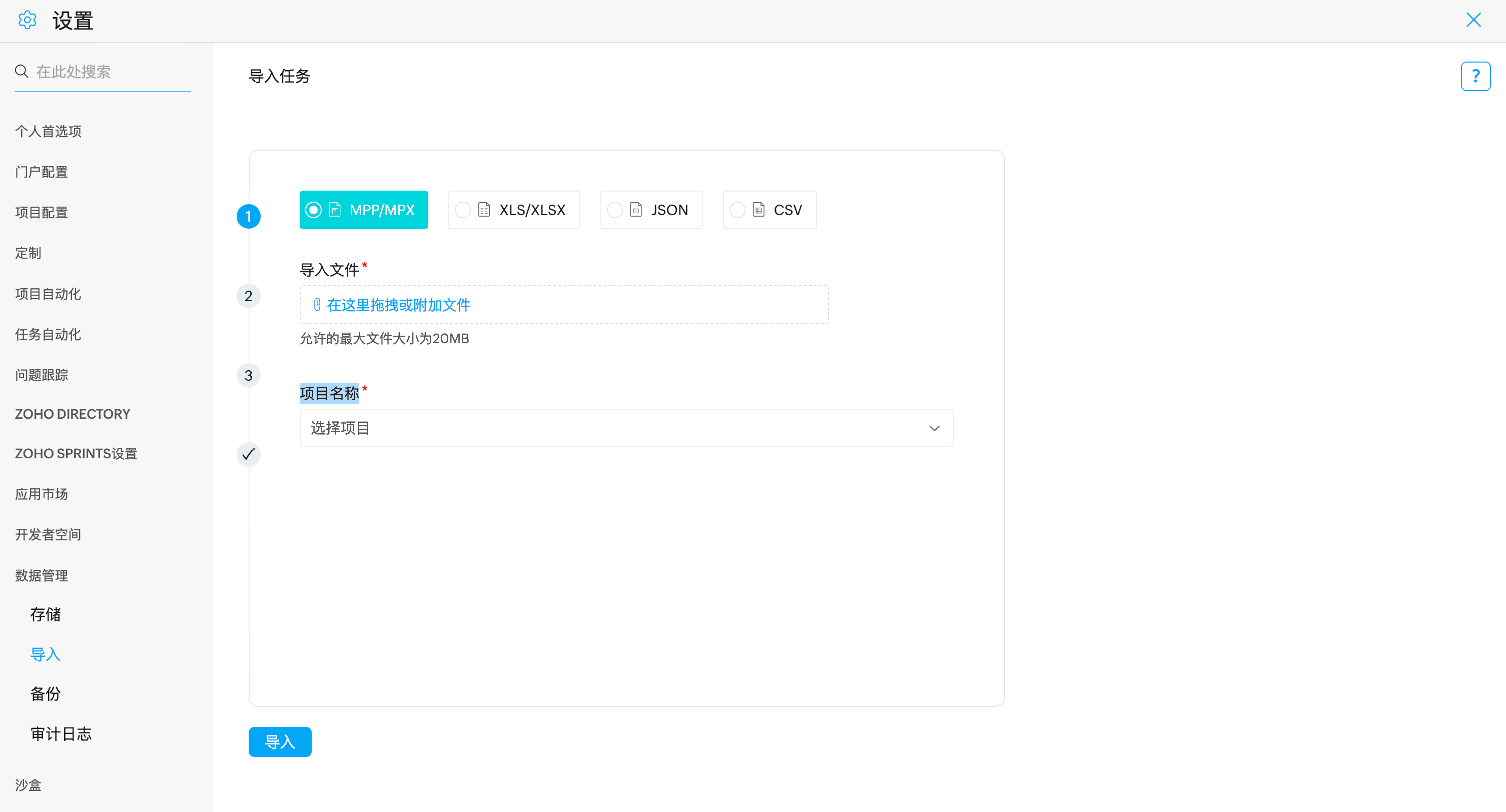Click the search magnifier icon

click(x=22, y=72)
